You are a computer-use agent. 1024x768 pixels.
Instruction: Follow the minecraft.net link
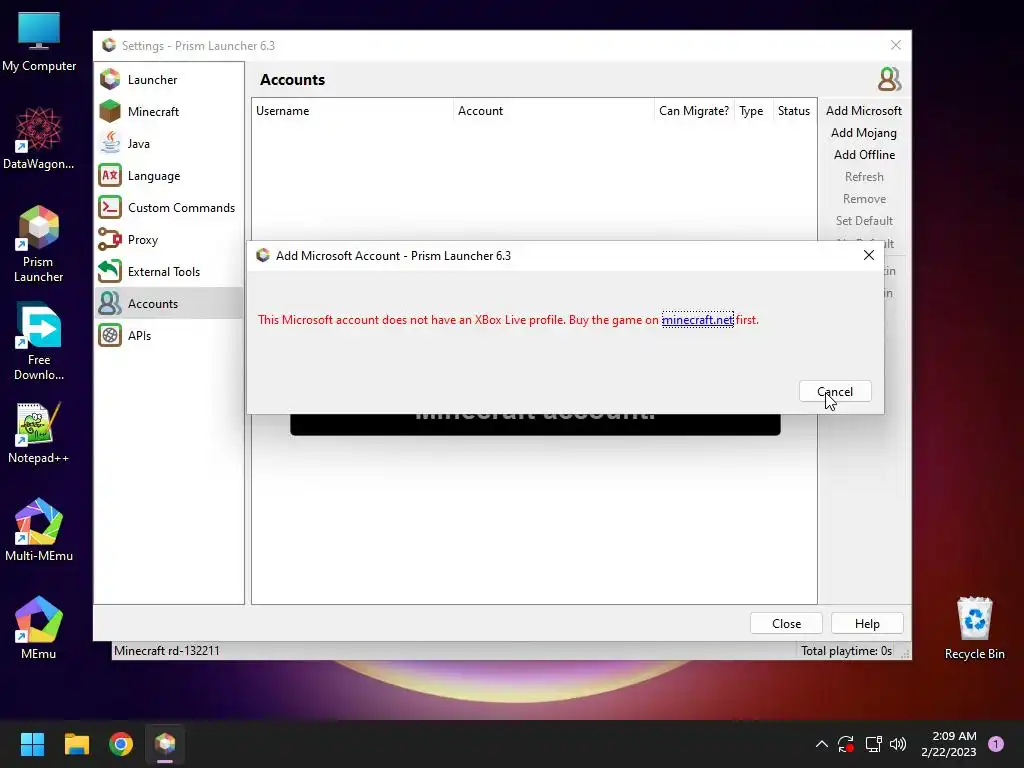[x=697, y=320]
